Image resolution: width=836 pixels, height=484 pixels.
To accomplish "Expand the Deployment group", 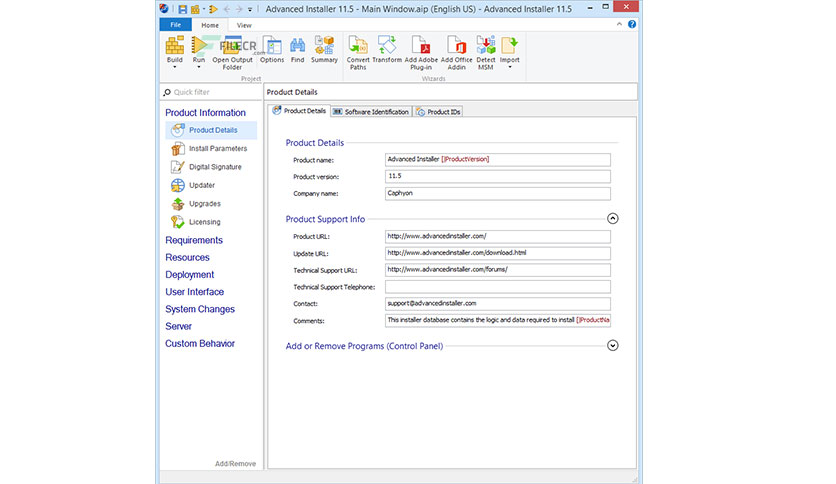I will (x=190, y=275).
